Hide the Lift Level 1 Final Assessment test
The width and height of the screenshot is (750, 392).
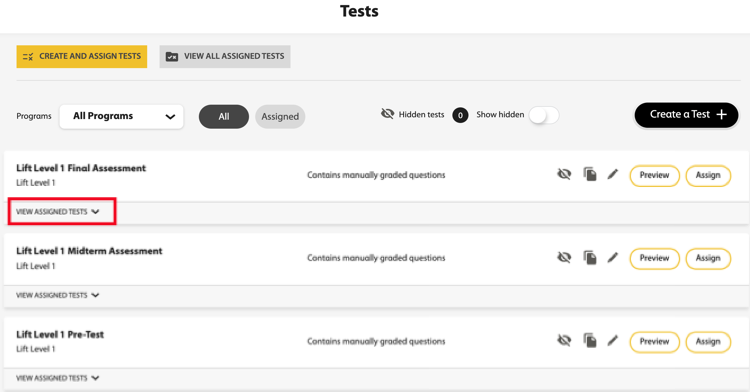564,174
